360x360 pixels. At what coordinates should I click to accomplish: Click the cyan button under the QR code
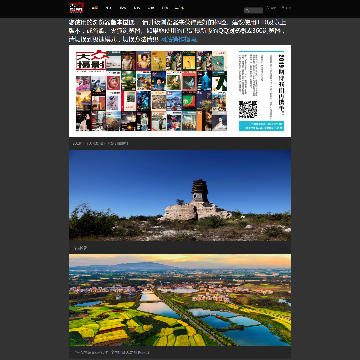261,126
